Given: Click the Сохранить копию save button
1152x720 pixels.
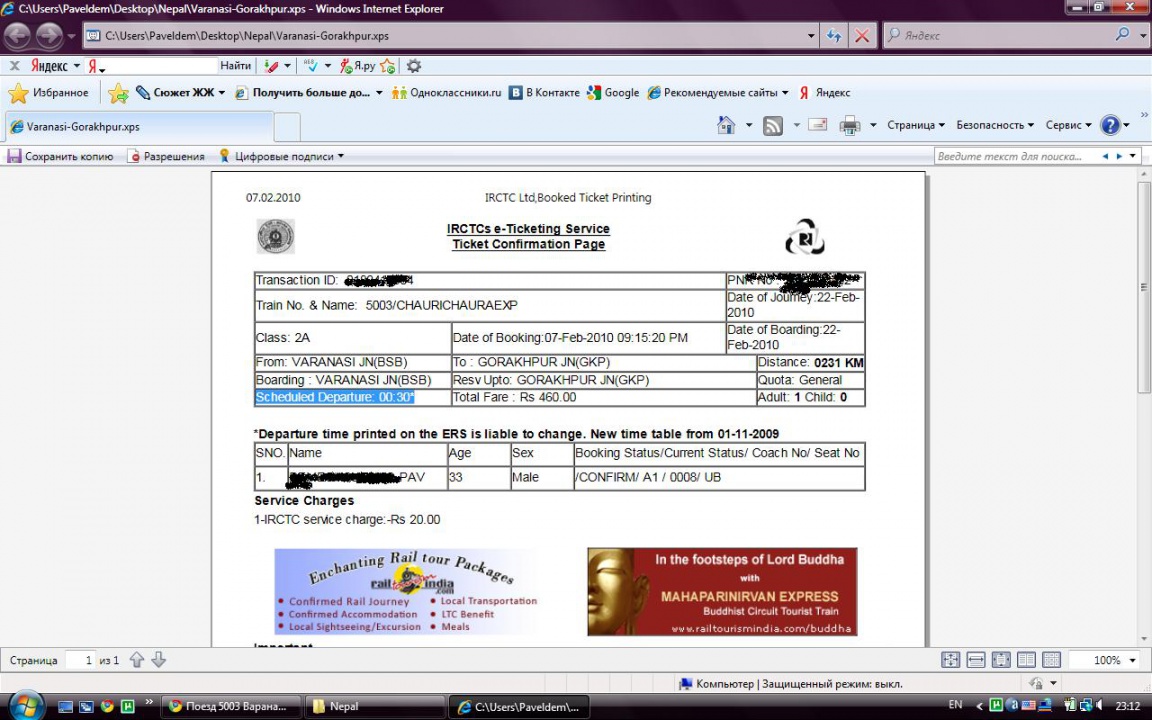Looking at the screenshot, I should (60, 156).
